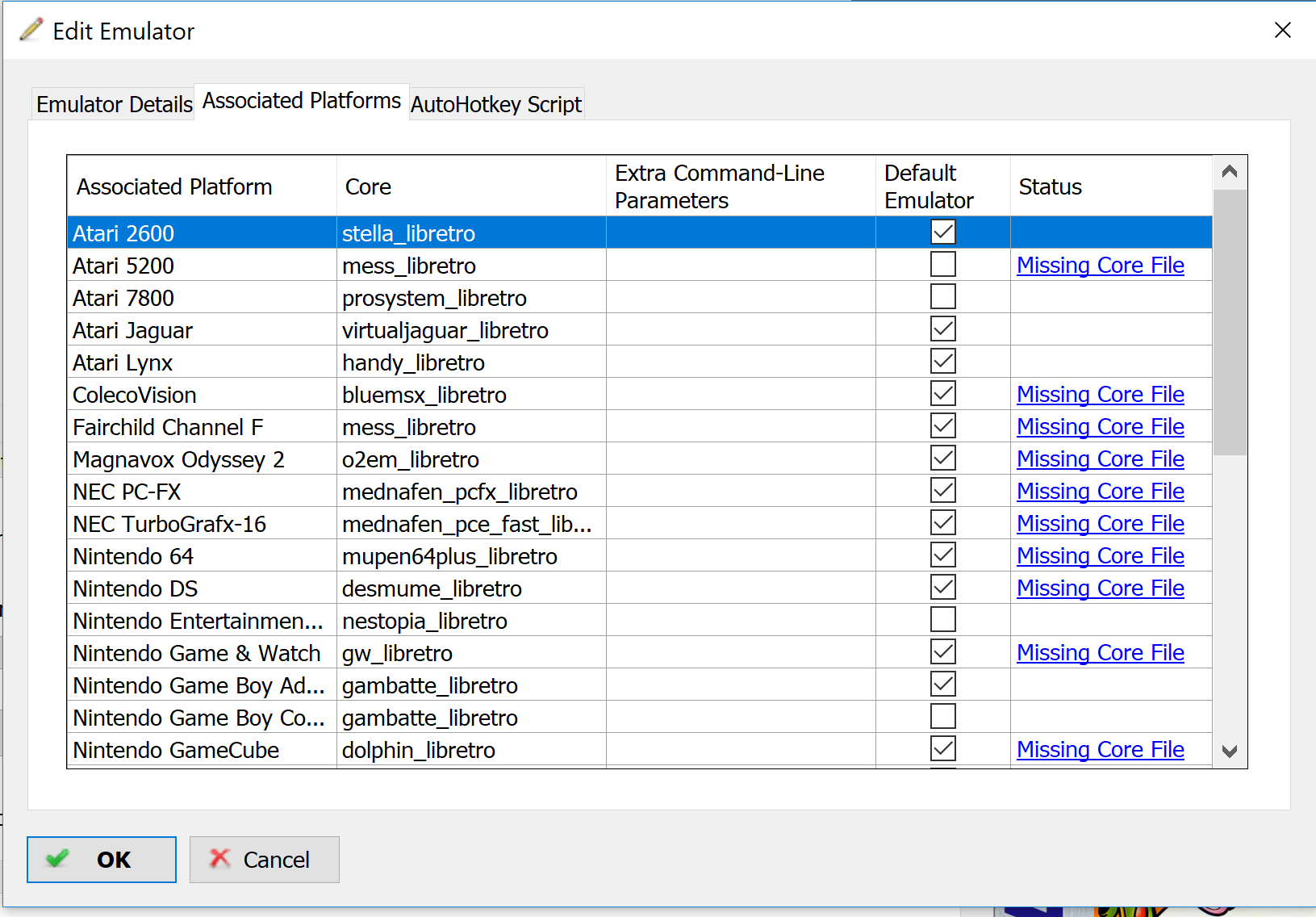
Task: Uncheck Default Emulator for Atari Lynx
Action: (943, 362)
